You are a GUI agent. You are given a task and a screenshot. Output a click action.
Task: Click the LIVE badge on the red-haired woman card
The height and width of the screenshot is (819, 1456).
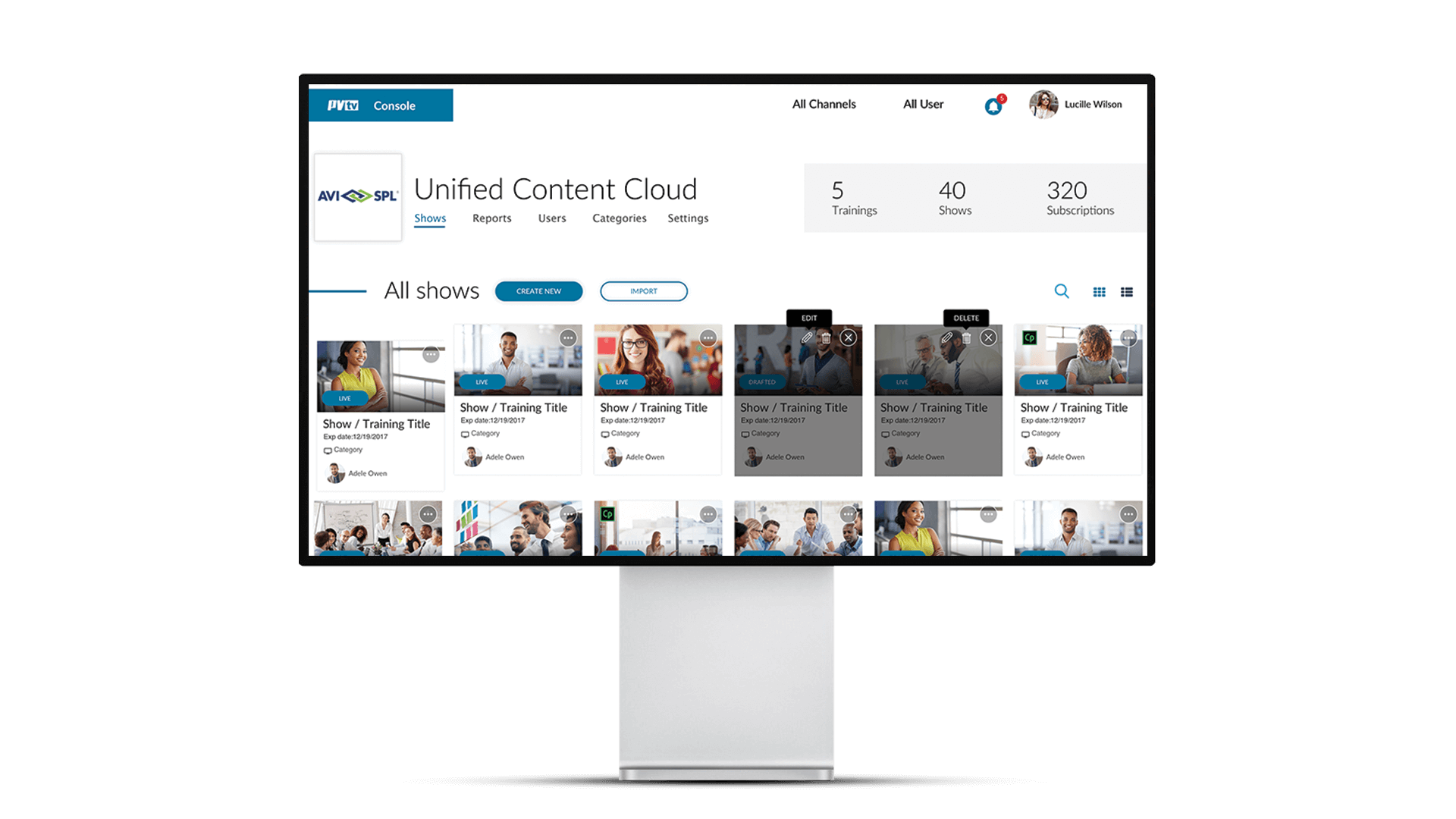point(622,382)
